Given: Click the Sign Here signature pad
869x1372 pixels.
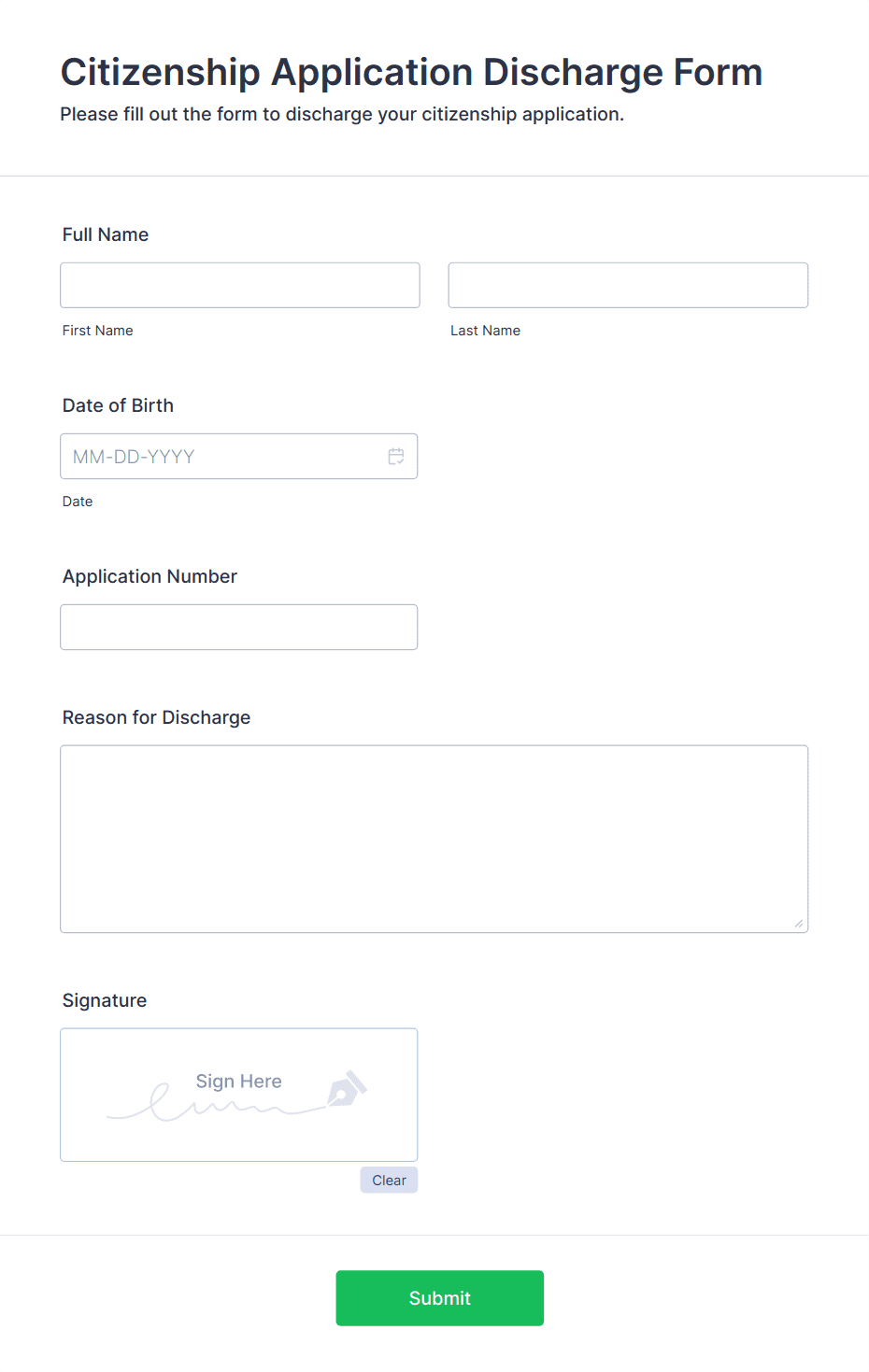Looking at the screenshot, I should pyautogui.click(x=239, y=1095).
